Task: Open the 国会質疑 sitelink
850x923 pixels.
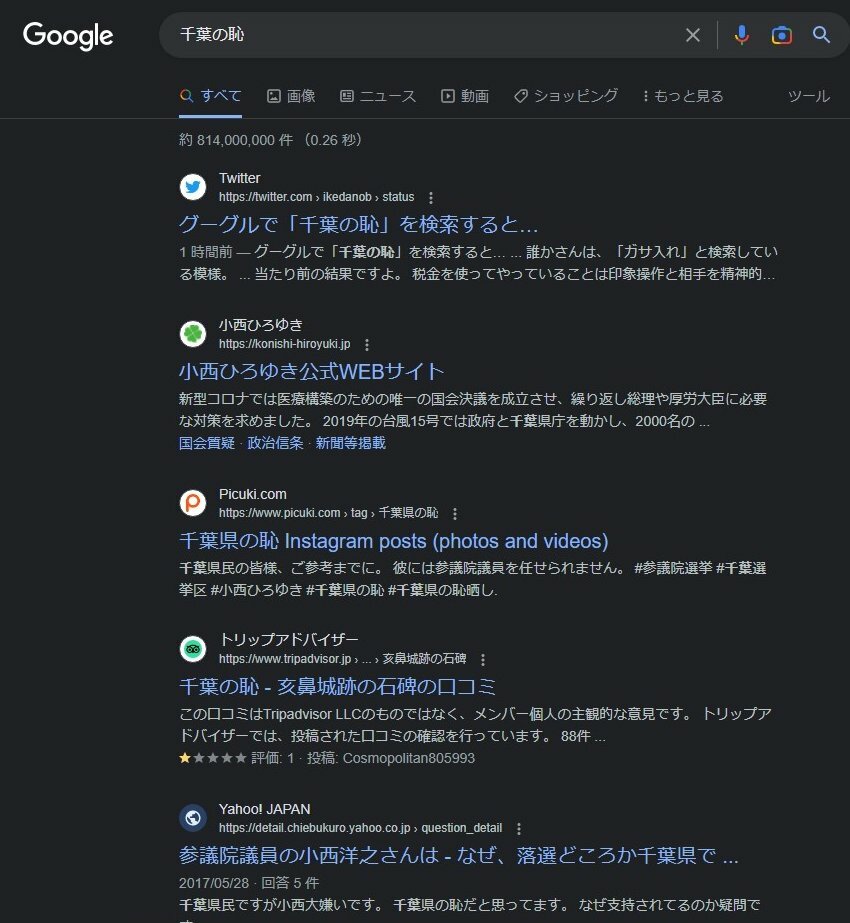Action: click(x=207, y=443)
